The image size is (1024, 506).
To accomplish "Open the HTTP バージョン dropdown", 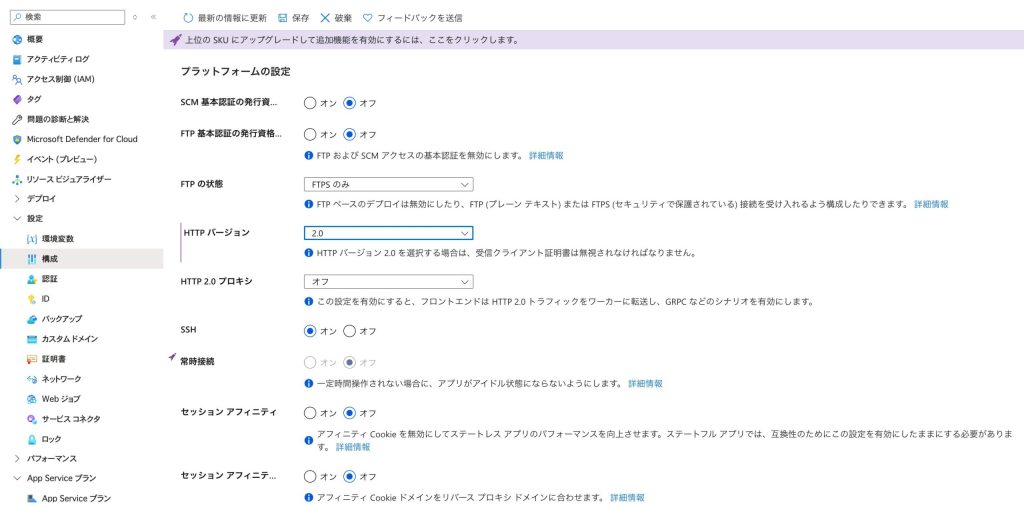I will click(388, 233).
